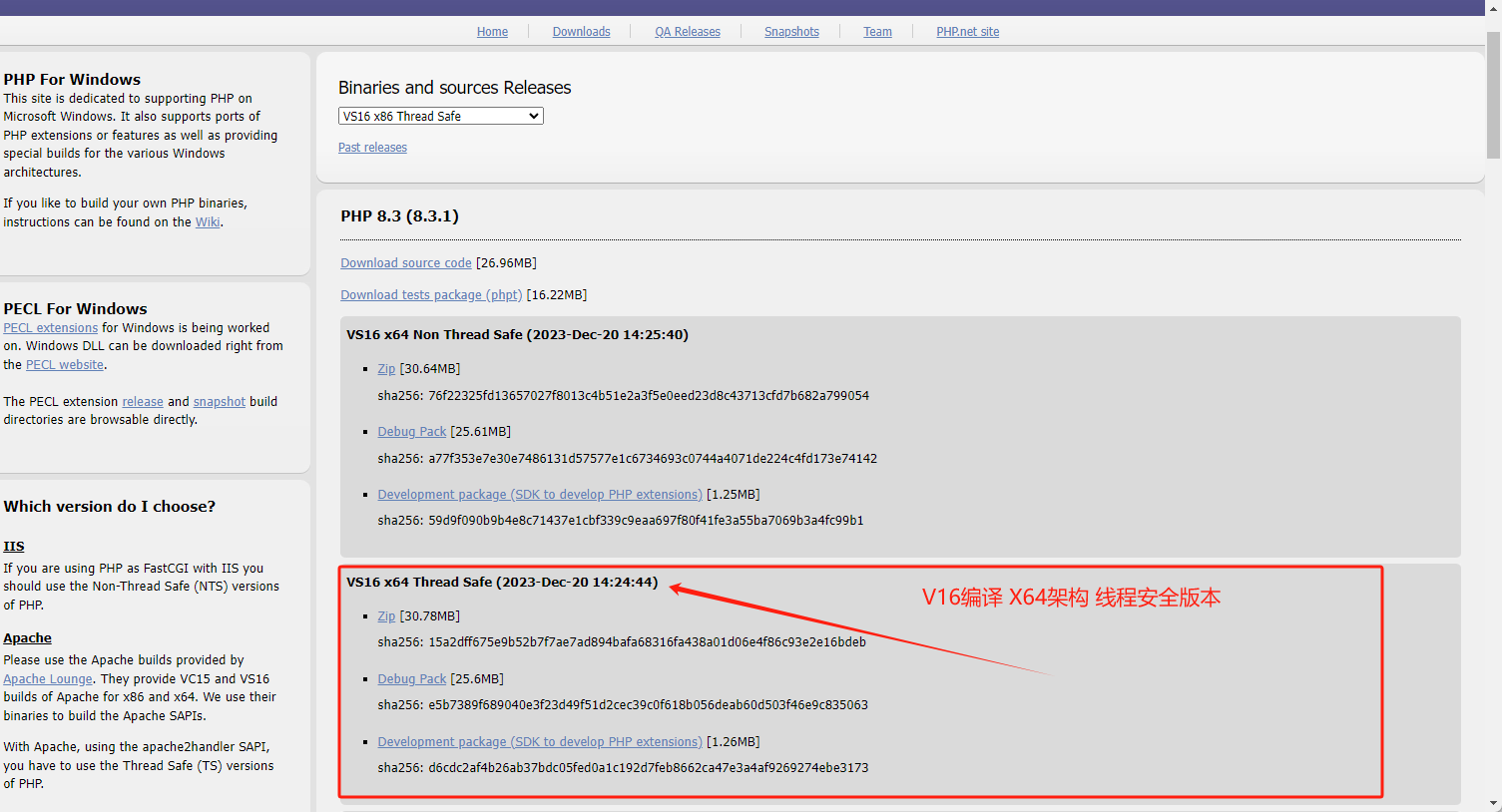
Task: Go to the Downloads menu item
Action: tap(581, 32)
